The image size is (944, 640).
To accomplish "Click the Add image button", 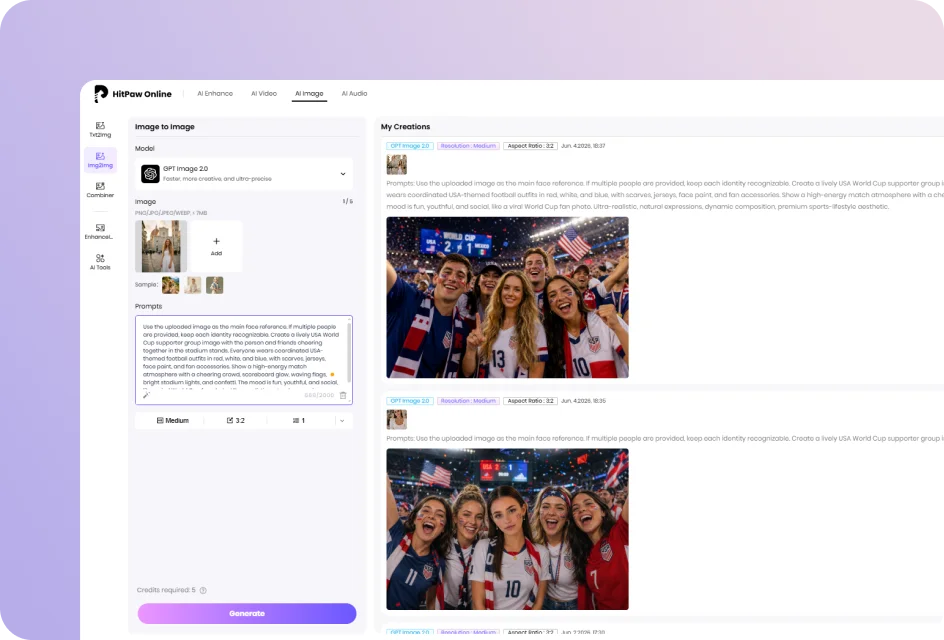I will click(x=216, y=246).
